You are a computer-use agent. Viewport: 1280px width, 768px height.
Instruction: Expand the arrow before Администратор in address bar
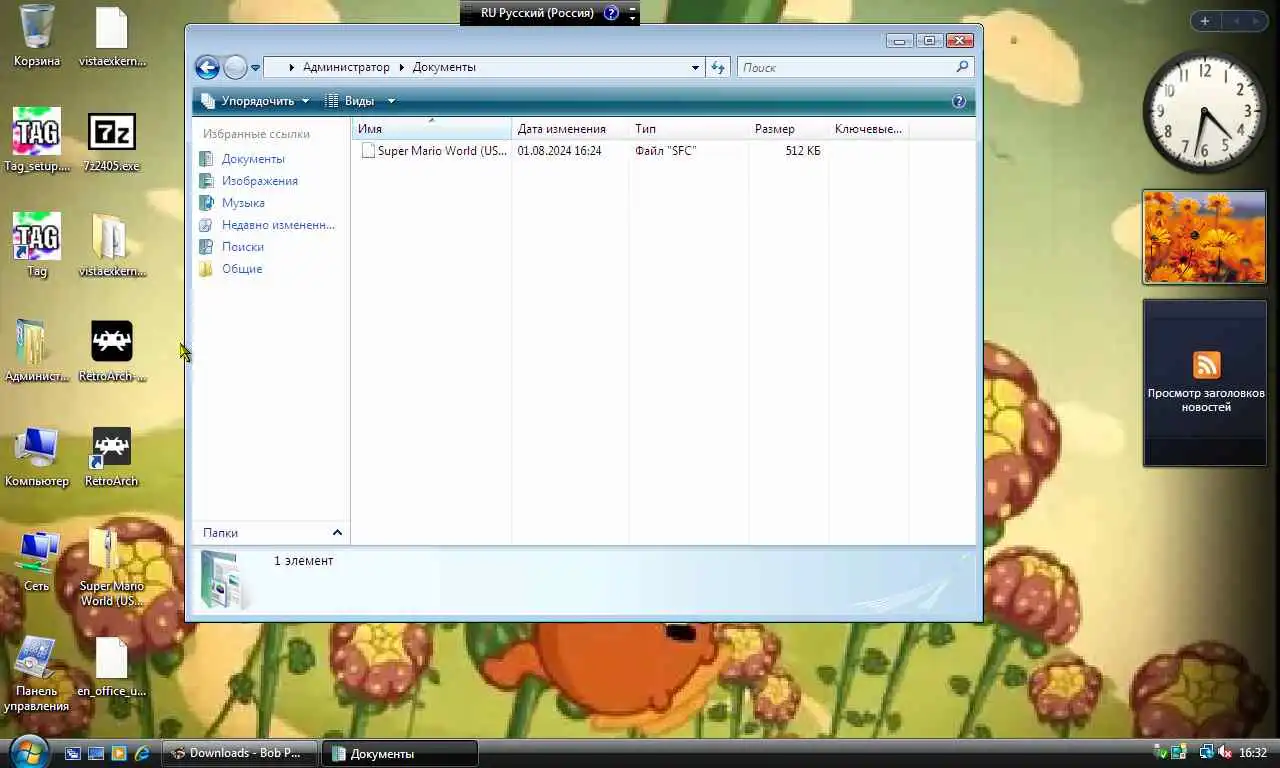[291, 67]
